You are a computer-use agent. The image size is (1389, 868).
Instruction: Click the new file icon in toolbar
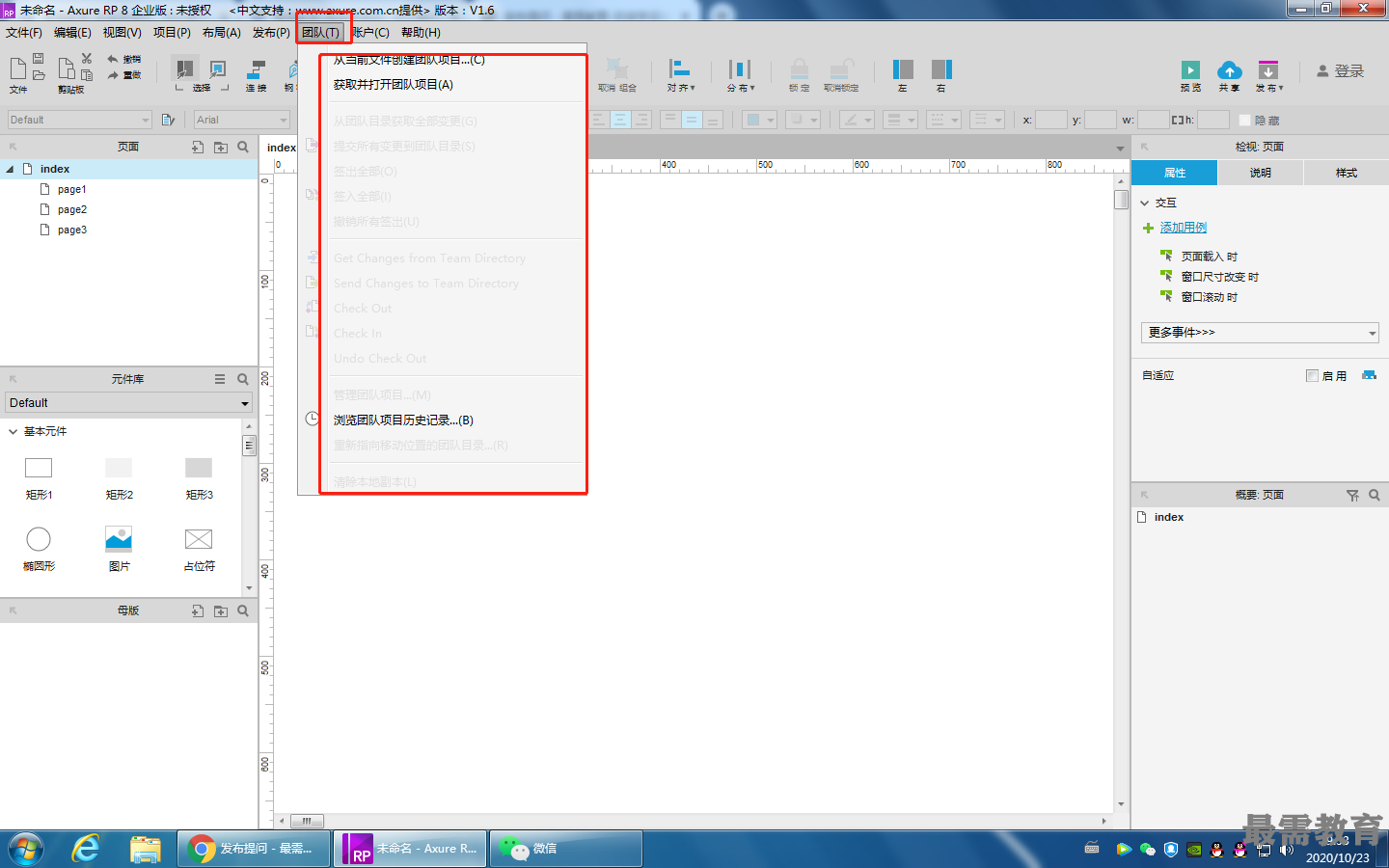pos(17,68)
